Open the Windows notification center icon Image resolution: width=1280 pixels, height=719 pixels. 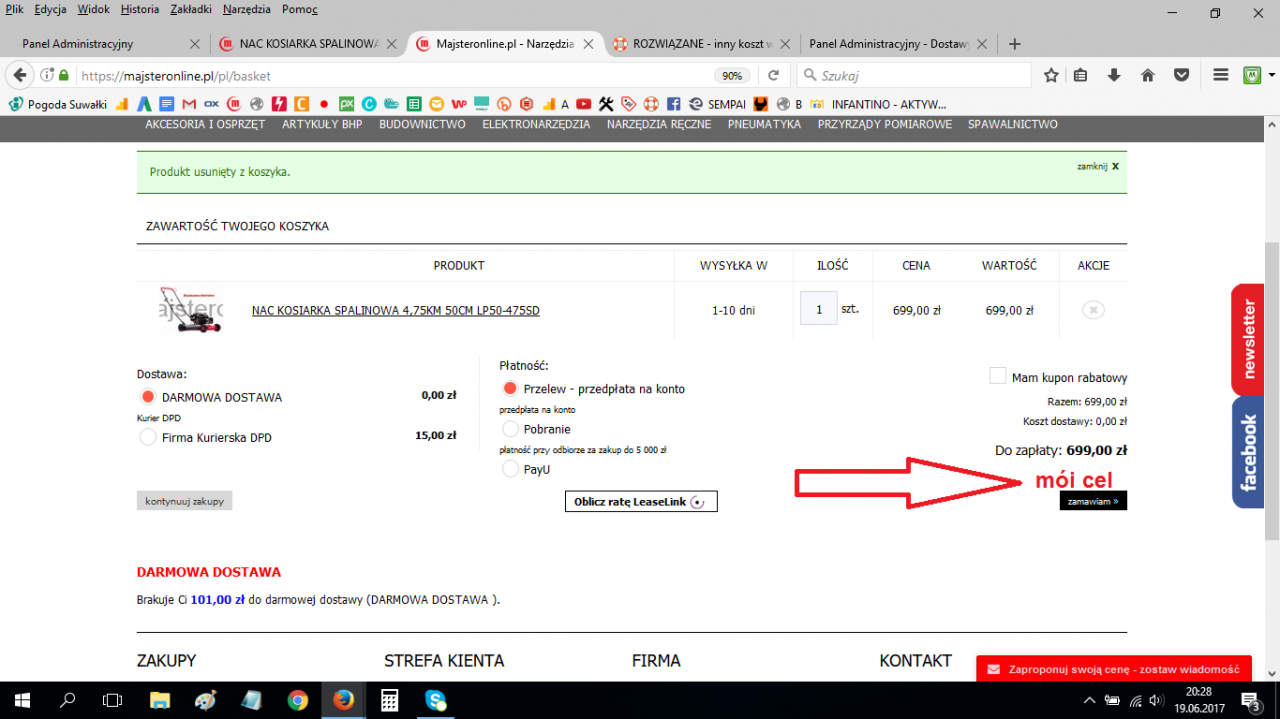[1251, 700]
